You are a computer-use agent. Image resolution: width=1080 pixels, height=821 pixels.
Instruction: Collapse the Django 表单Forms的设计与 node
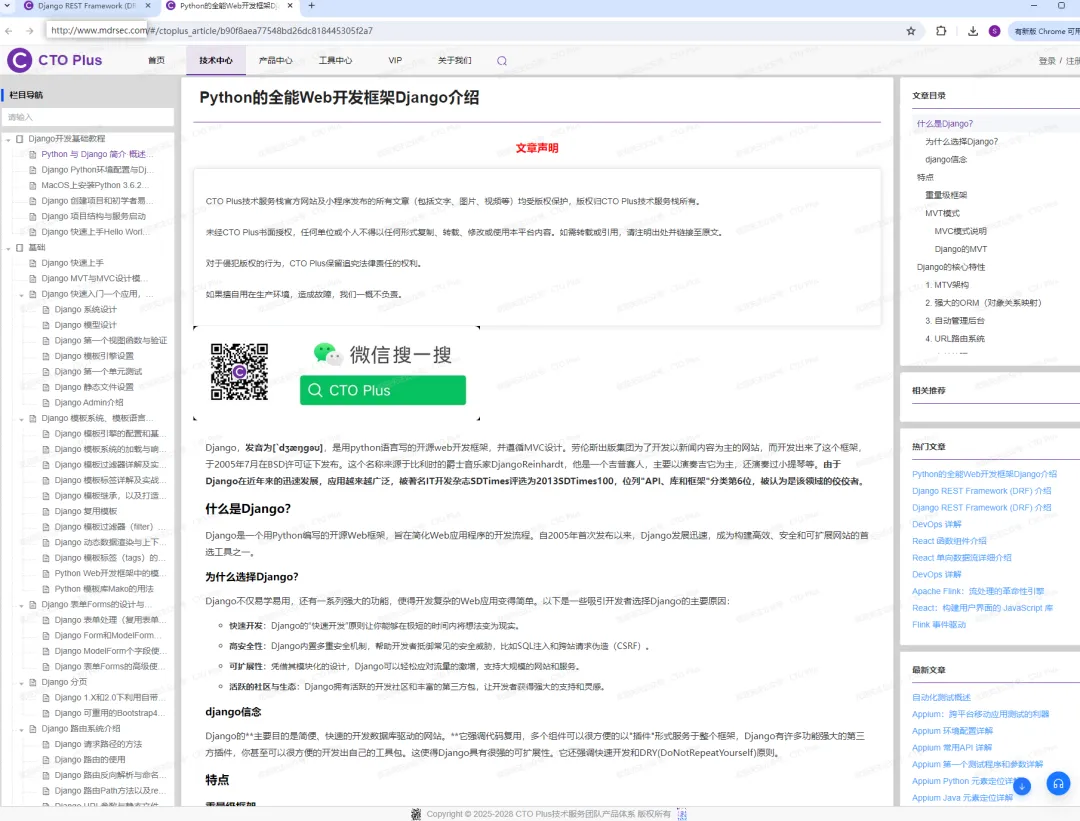click(x=21, y=605)
